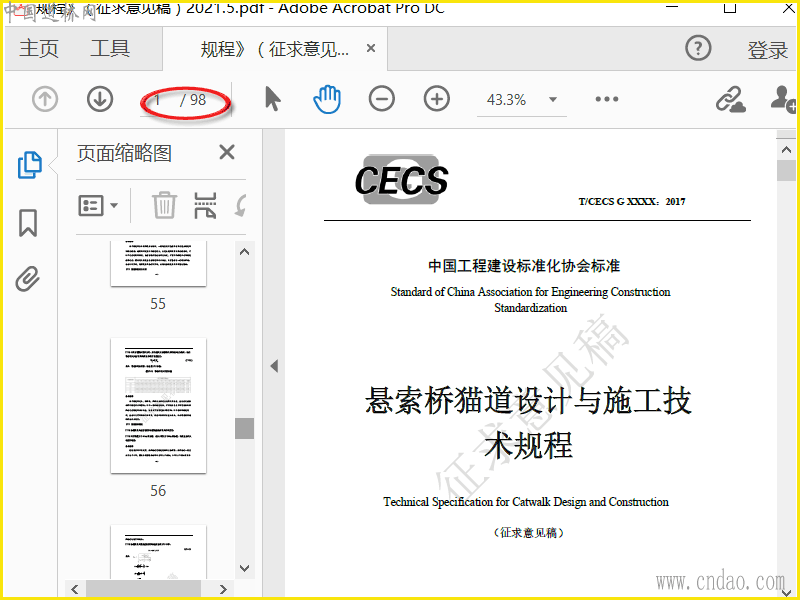Open the help question mark icon

tap(698, 48)
